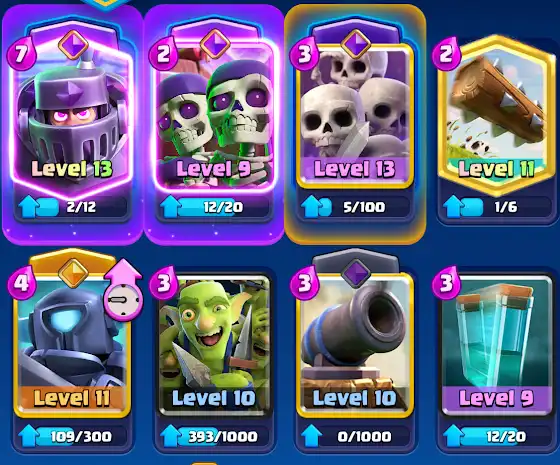Click the upgrade arrow beside 109/300

click(29, 436)
